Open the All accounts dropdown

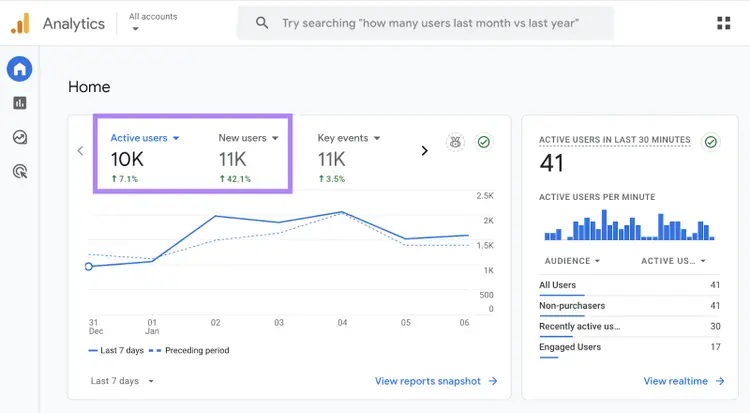[153, 22]
